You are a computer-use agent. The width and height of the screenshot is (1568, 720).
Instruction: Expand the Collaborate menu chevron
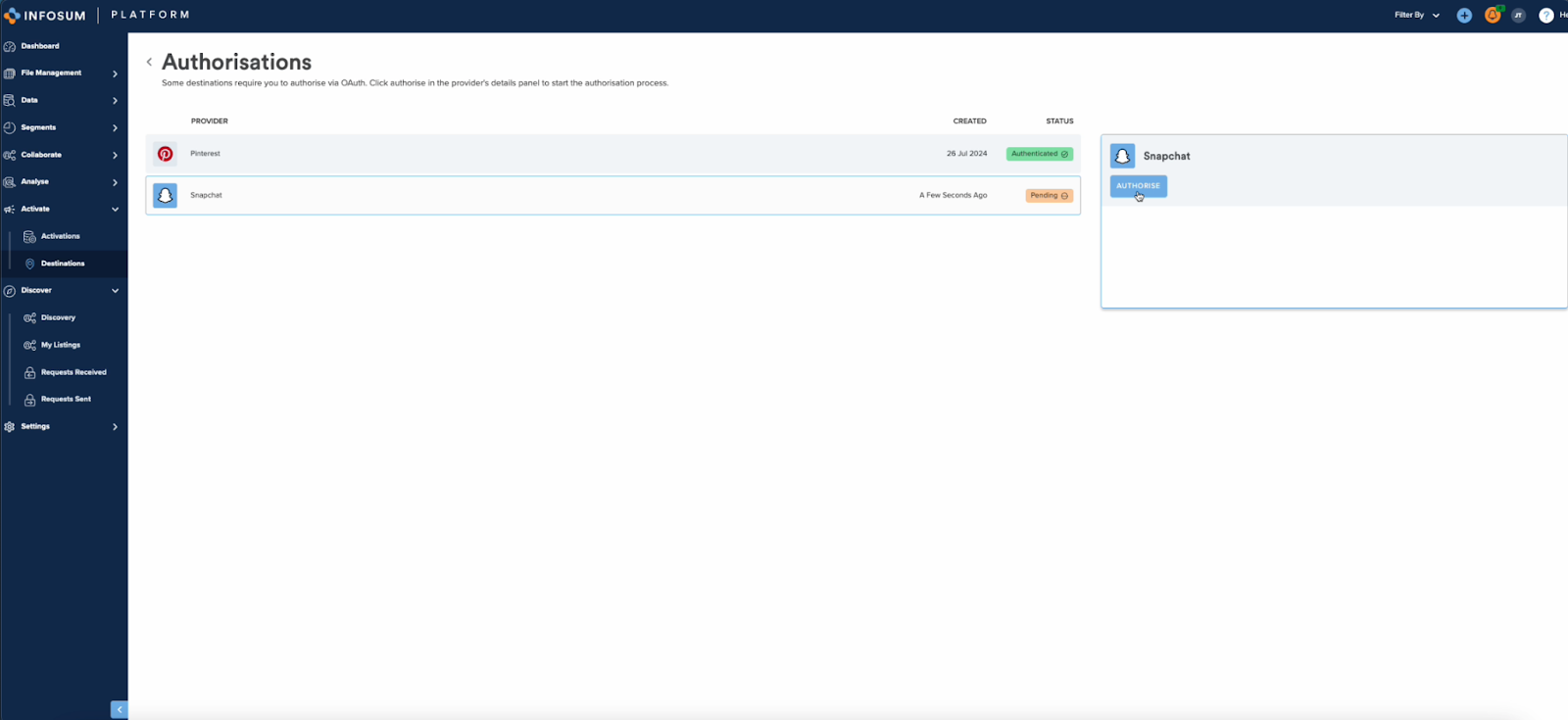pos(115,156)
